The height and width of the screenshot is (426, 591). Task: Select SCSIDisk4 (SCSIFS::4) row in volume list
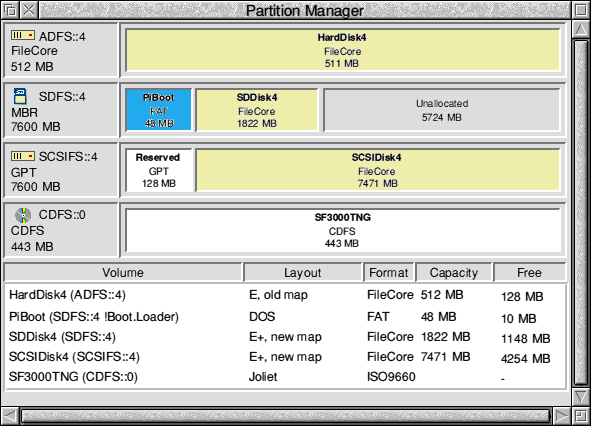tap(285, 357)
